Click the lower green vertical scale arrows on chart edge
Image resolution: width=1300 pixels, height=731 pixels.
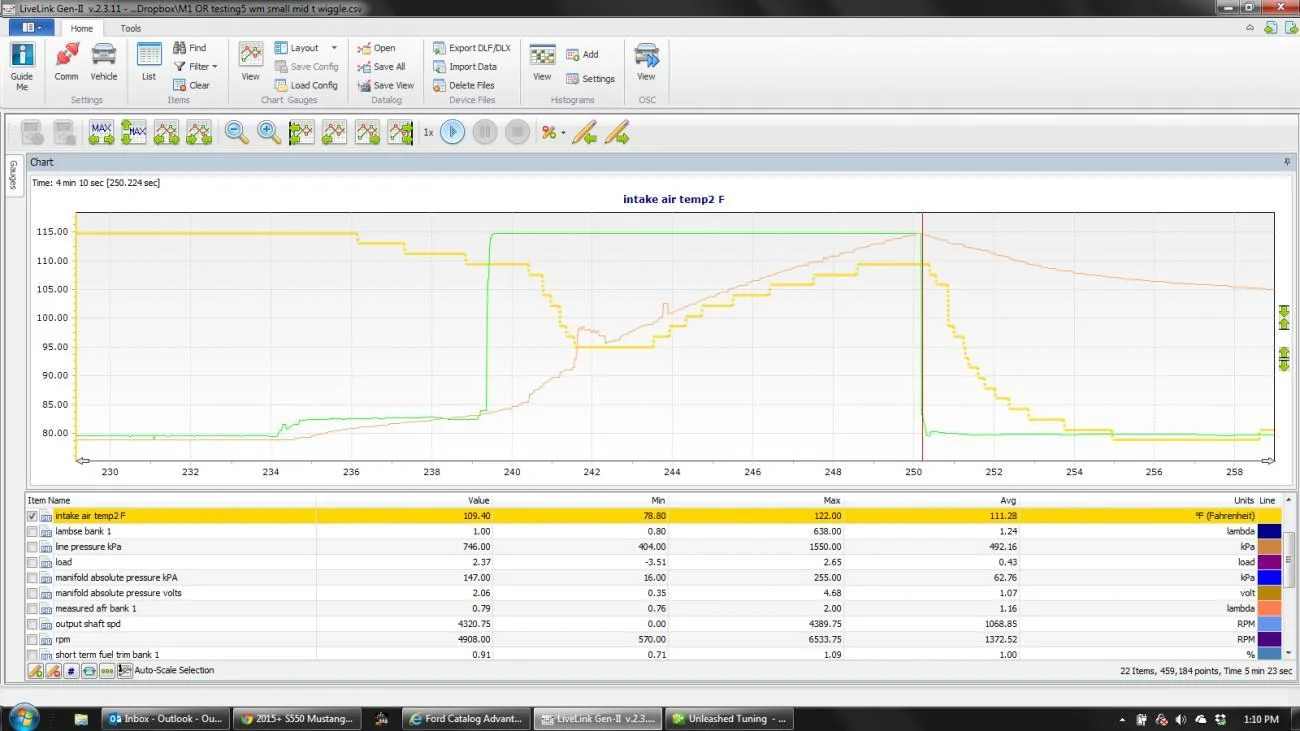coord(1284,359)
